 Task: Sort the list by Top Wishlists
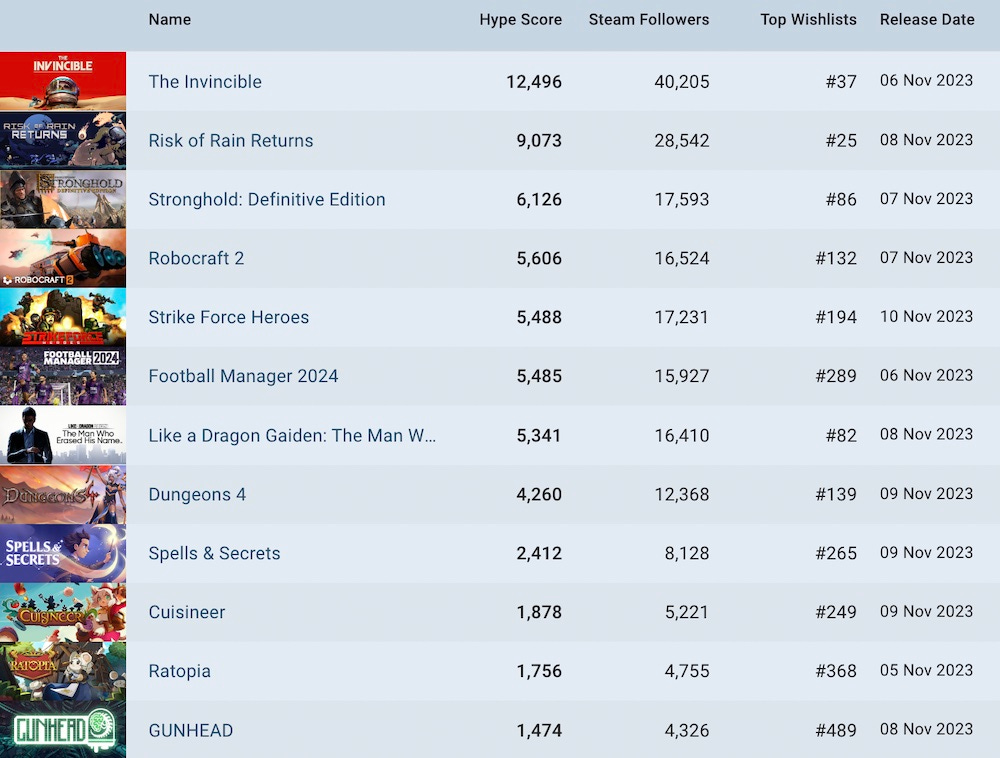(x=808, y=19)
